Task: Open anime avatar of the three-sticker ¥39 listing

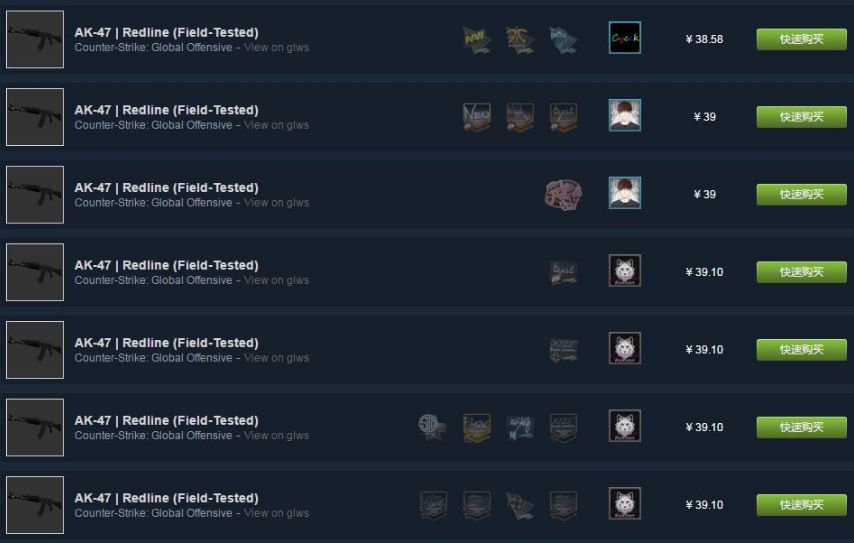Action: pos(625,115)
